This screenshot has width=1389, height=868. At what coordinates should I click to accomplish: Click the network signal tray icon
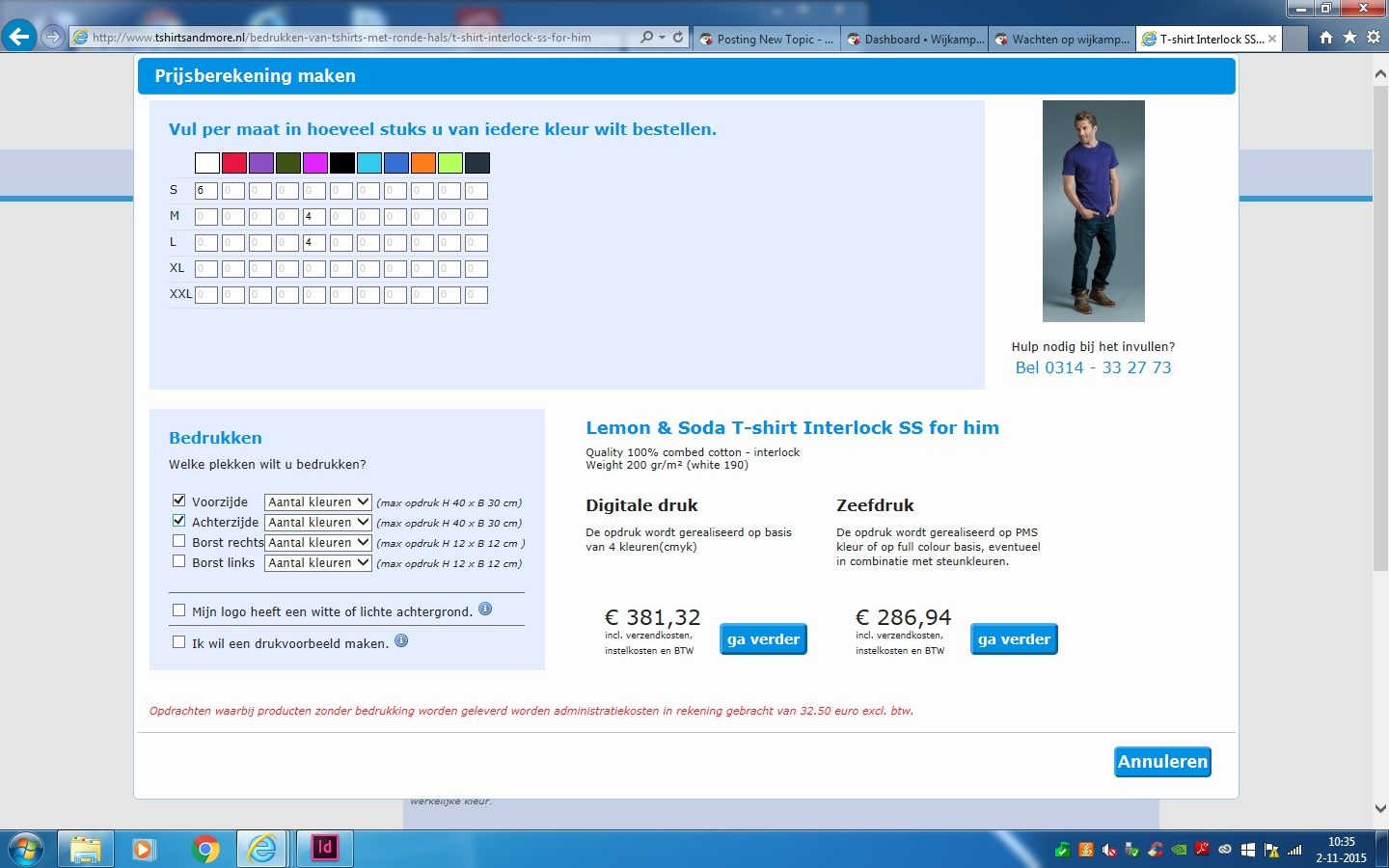pyautogui.click(x=1294, y=850)
